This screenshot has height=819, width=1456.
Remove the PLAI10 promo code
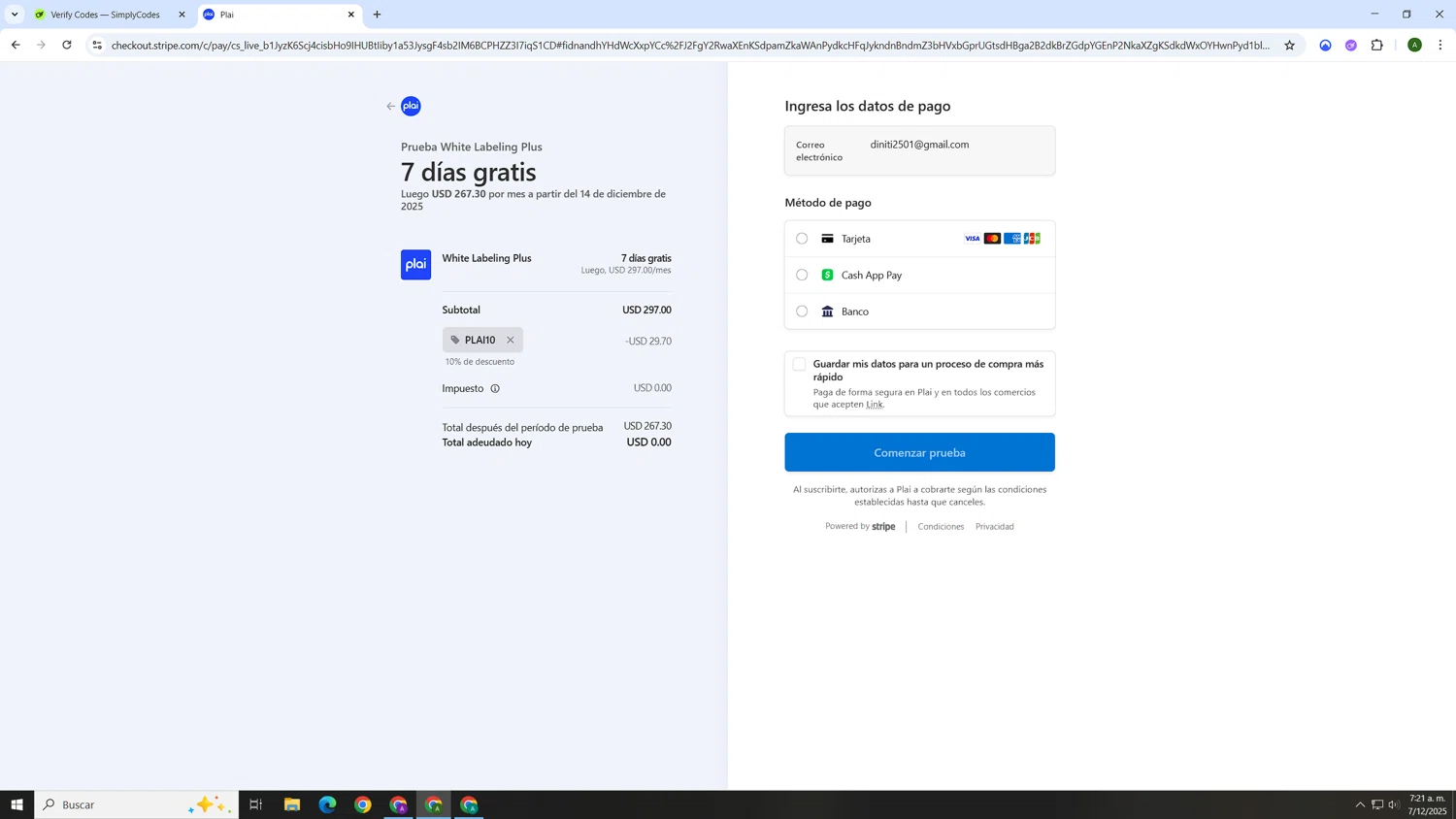point(511,340)
